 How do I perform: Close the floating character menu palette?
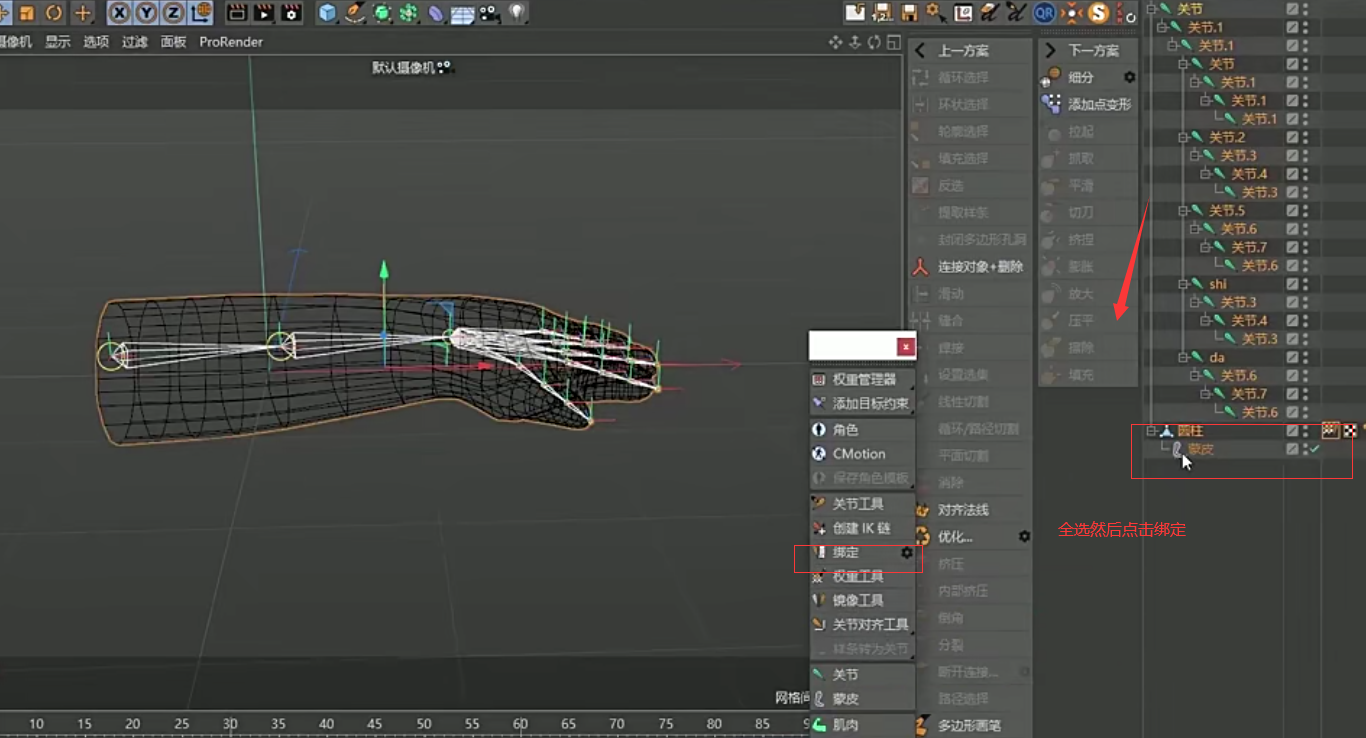click(905, 347)
